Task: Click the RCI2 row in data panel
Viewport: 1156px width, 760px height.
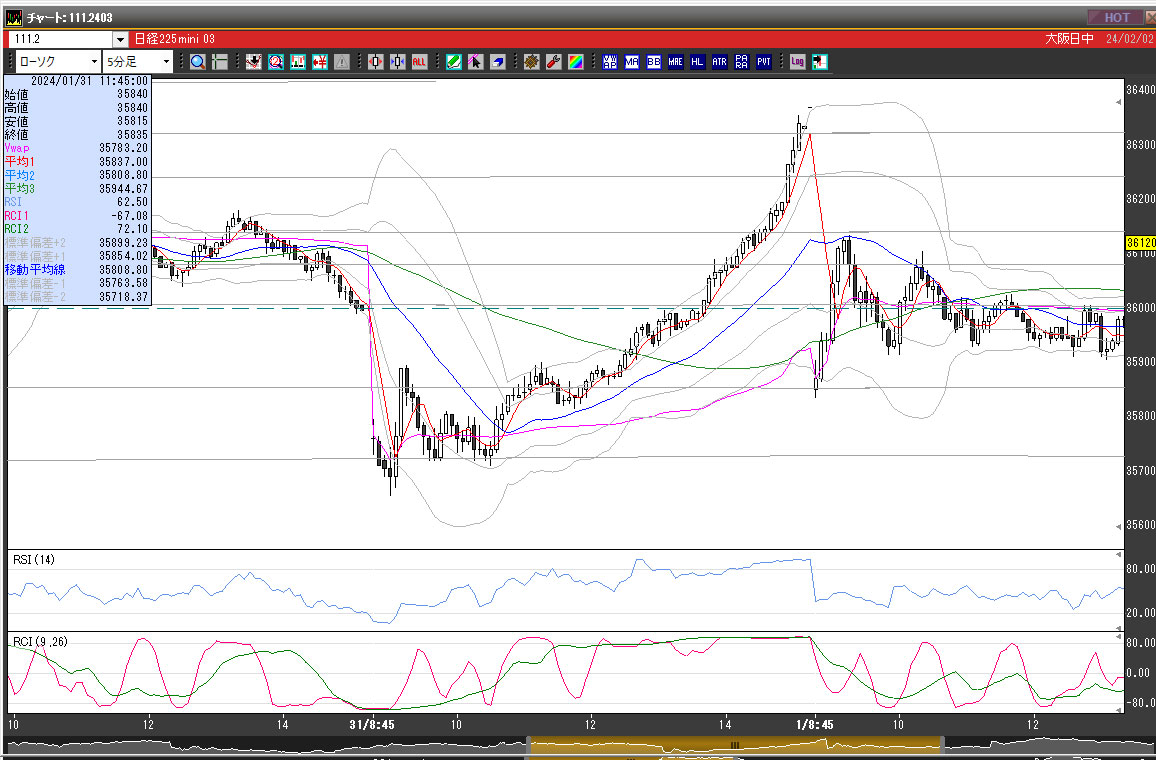Action: point(77,229)
